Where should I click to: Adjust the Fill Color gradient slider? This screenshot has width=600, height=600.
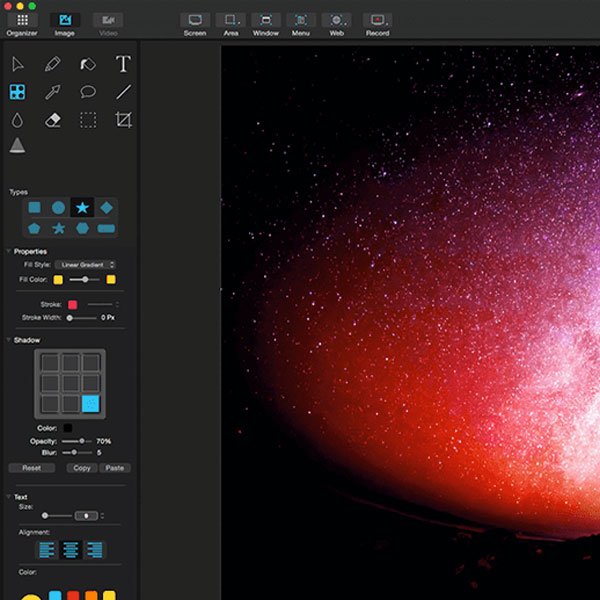85,280
